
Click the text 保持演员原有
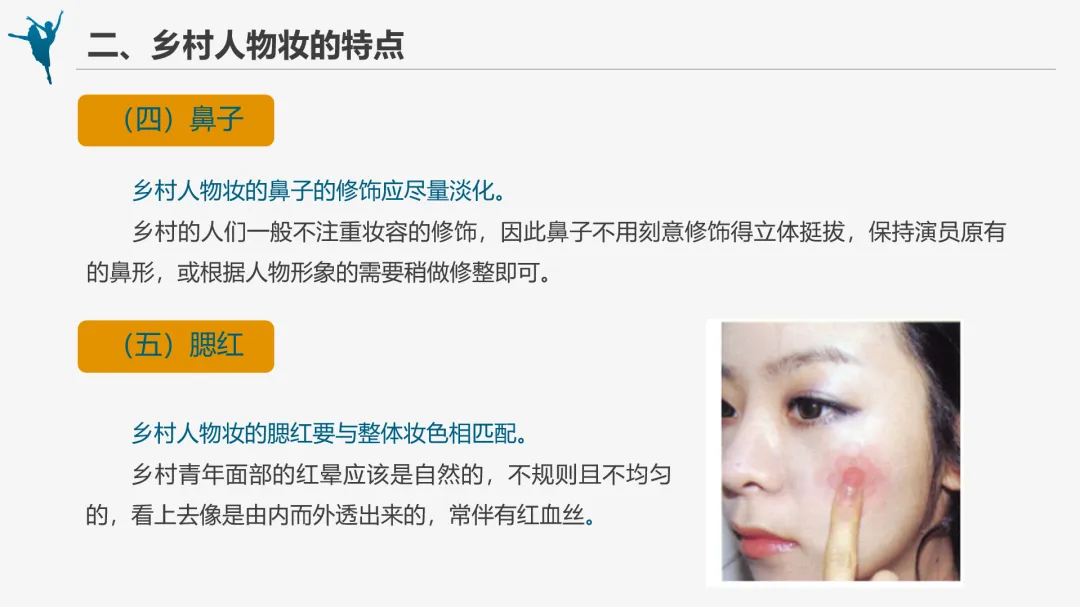tap(937, 232)
